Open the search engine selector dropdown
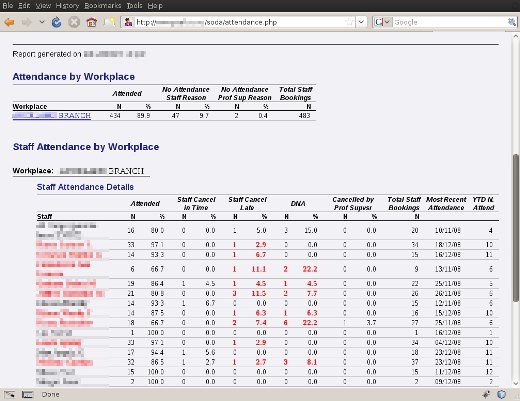 pos(382,22)
